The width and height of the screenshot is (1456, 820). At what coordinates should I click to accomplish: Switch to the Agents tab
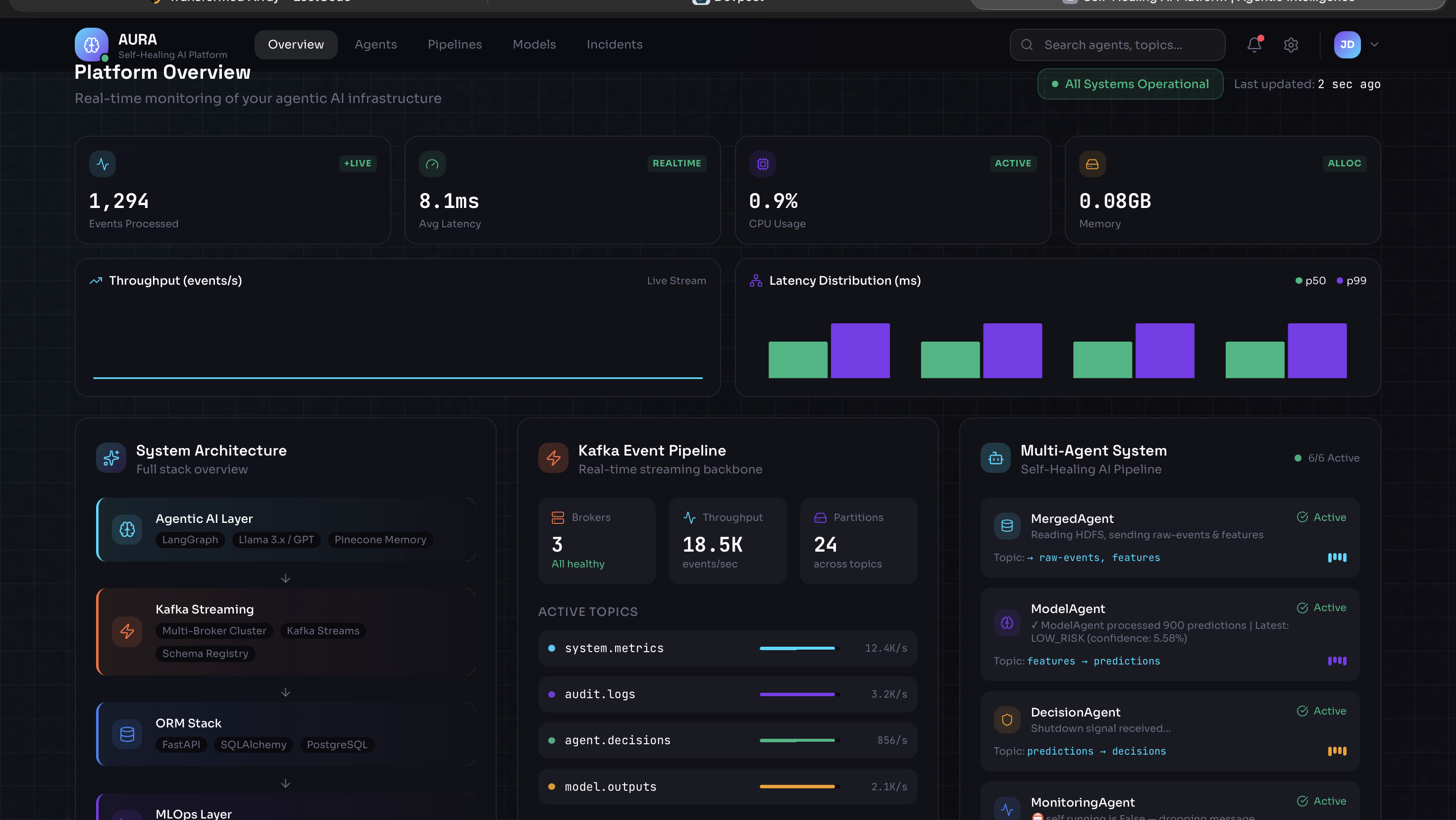(x=375, y=45)
